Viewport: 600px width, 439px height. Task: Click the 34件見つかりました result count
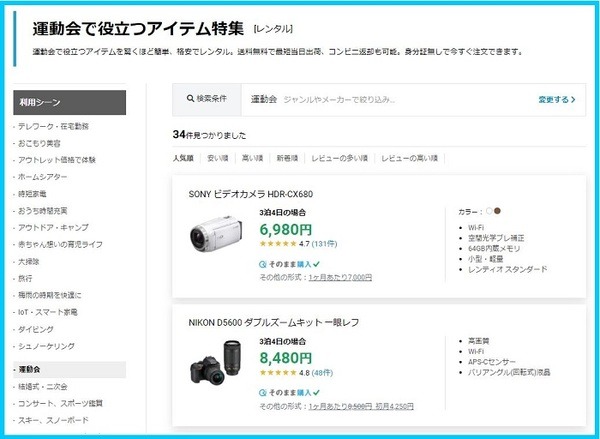[209, 135]
